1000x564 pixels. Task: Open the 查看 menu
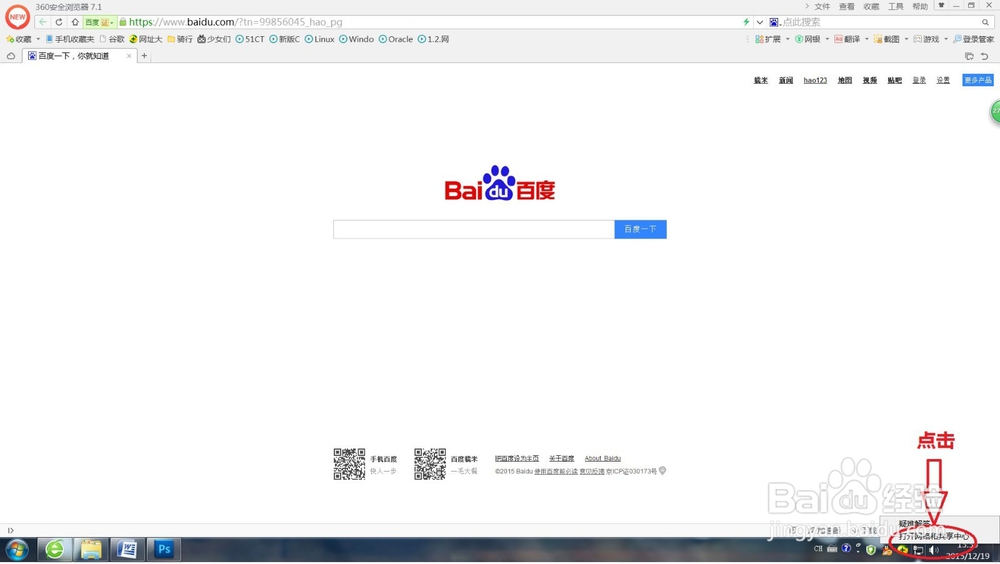[846, 6]
